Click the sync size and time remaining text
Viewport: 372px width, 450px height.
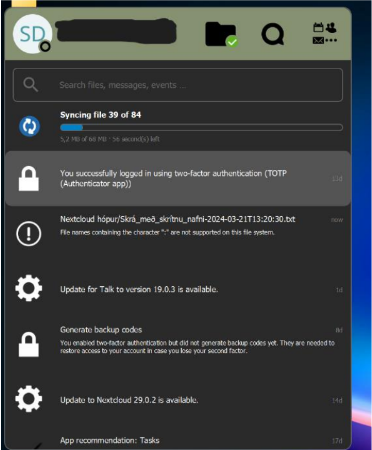pyautogui.click(x=110, y=139)
